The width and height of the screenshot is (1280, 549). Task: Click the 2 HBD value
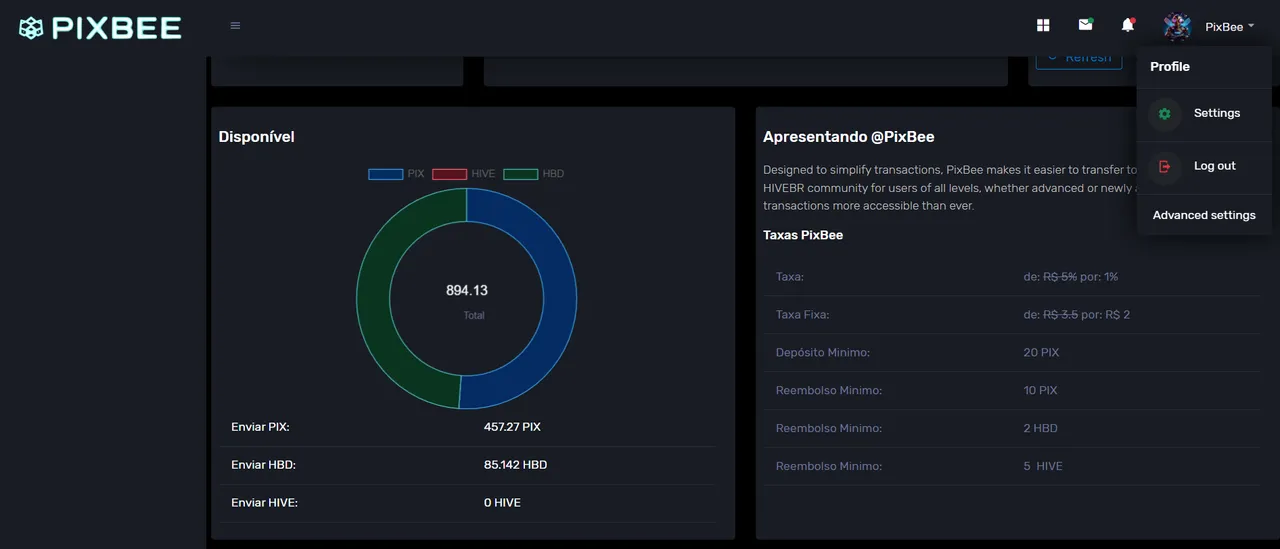tap(1040, 429)
